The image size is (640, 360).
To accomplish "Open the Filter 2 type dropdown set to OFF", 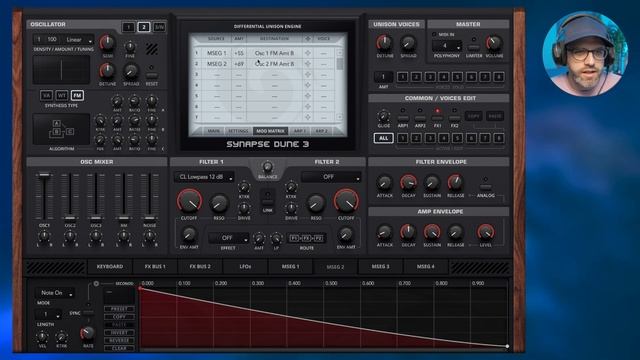I will [331, 177].
